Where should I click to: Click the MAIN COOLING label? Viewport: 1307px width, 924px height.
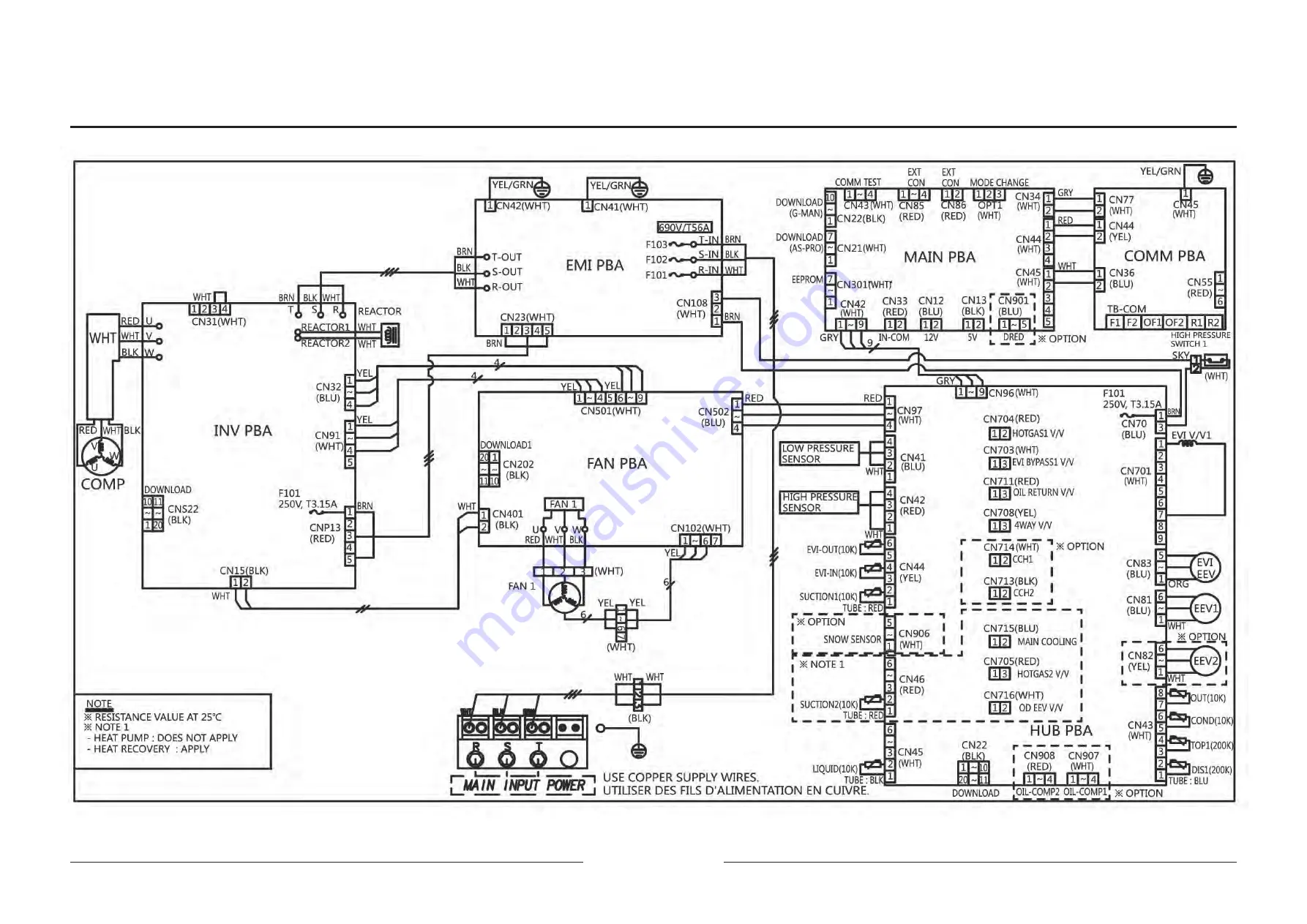click(1046, 642)
